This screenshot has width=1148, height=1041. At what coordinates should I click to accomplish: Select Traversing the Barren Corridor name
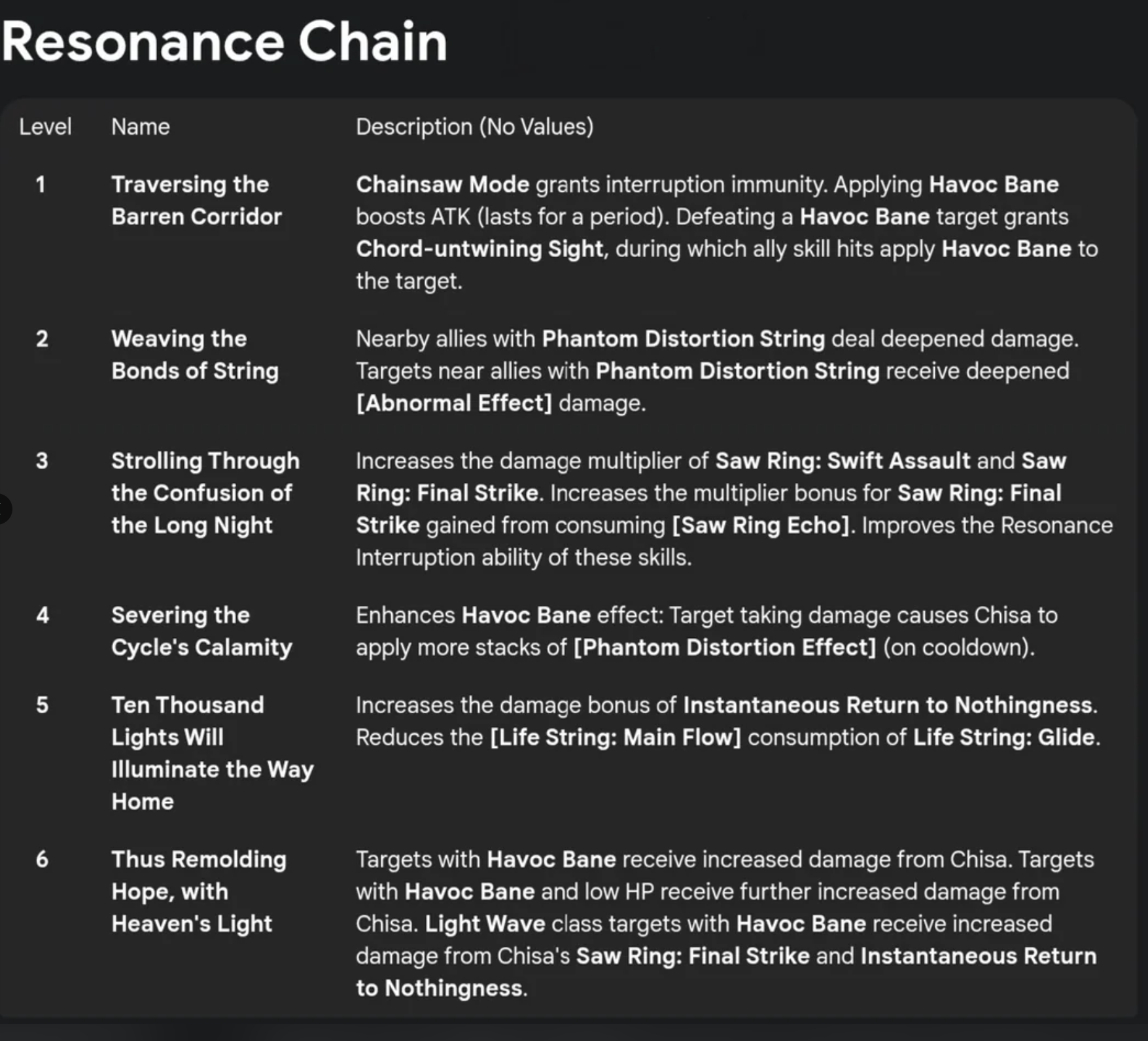[x=196, y=200]
